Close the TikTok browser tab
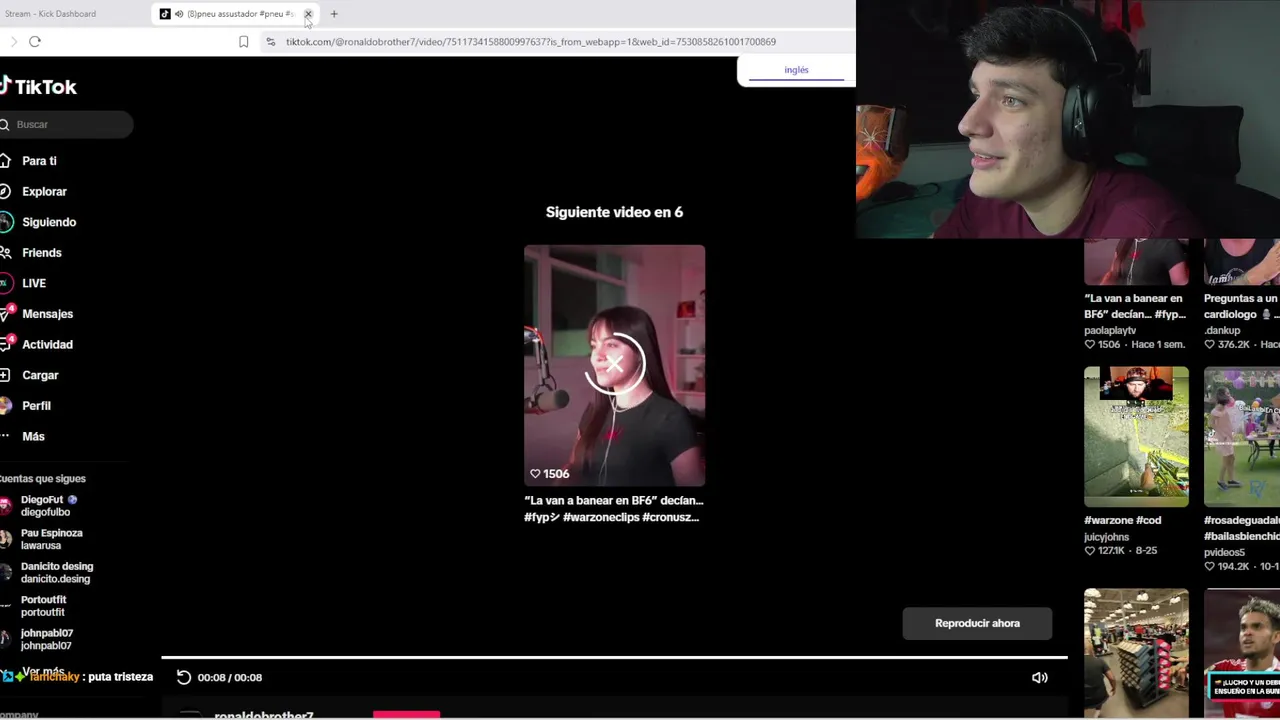 [x=308, y=14]
